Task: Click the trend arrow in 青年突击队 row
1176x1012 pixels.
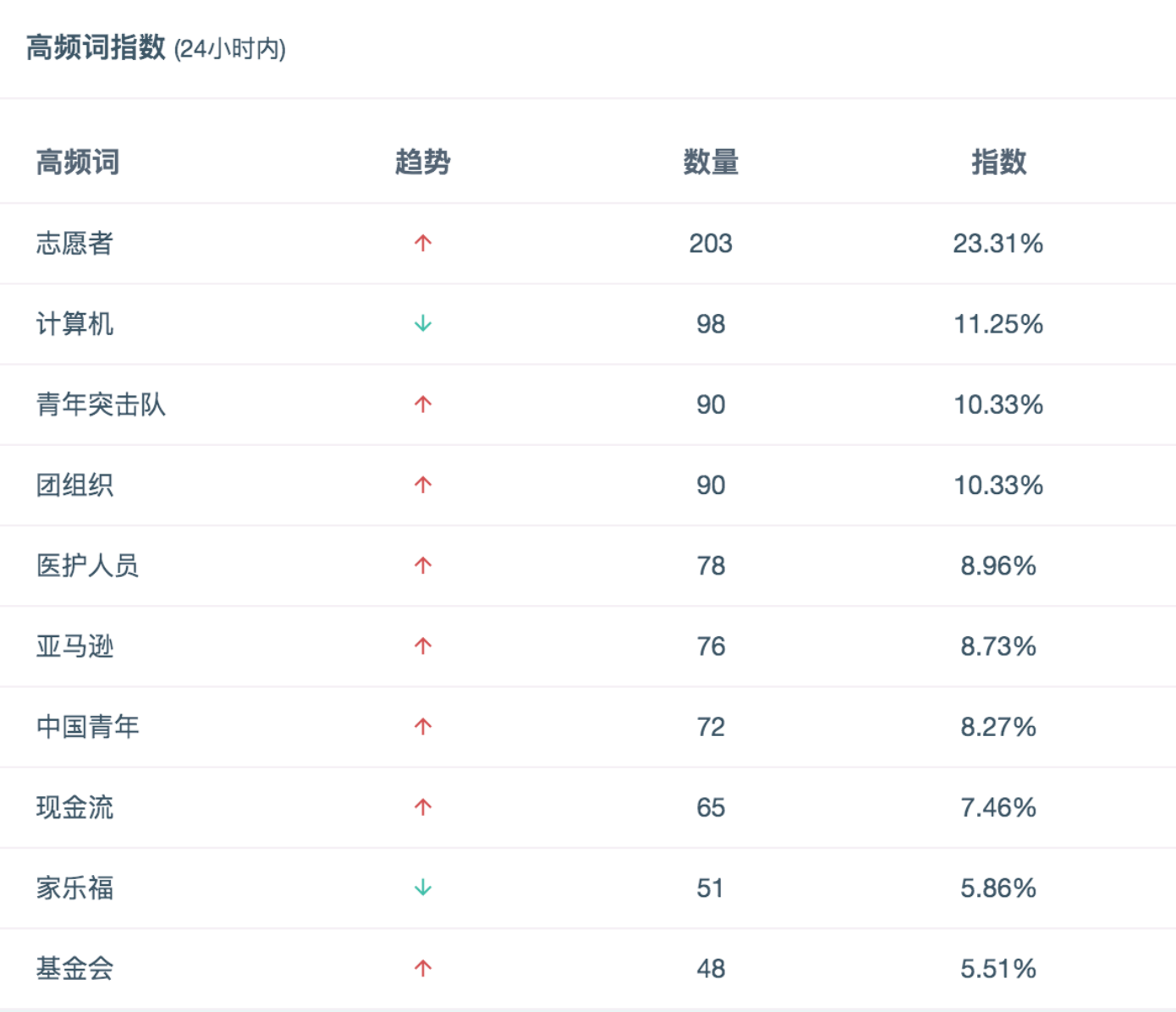Action: coord(423,404)
